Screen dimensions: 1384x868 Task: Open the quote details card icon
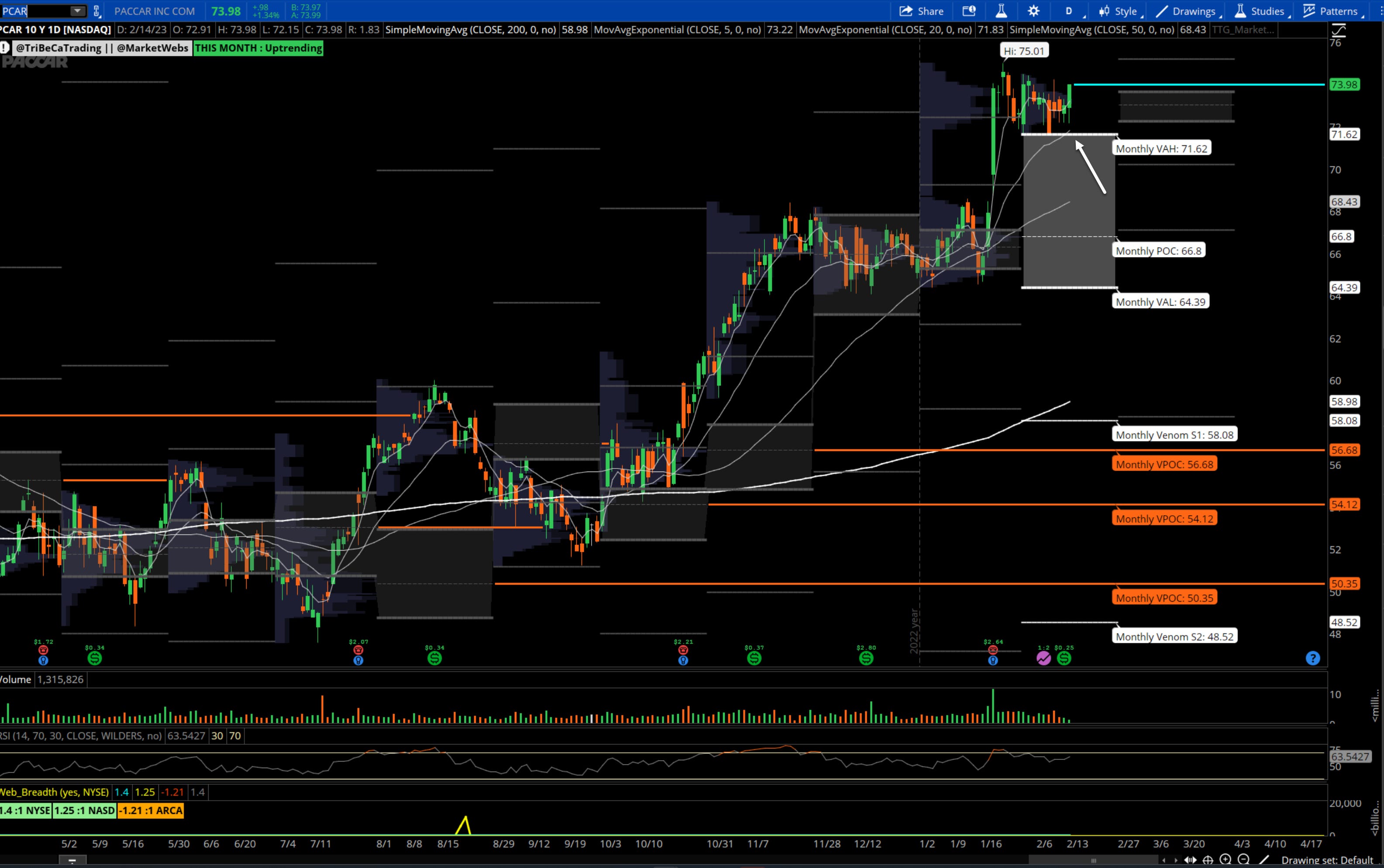(969, 11)
